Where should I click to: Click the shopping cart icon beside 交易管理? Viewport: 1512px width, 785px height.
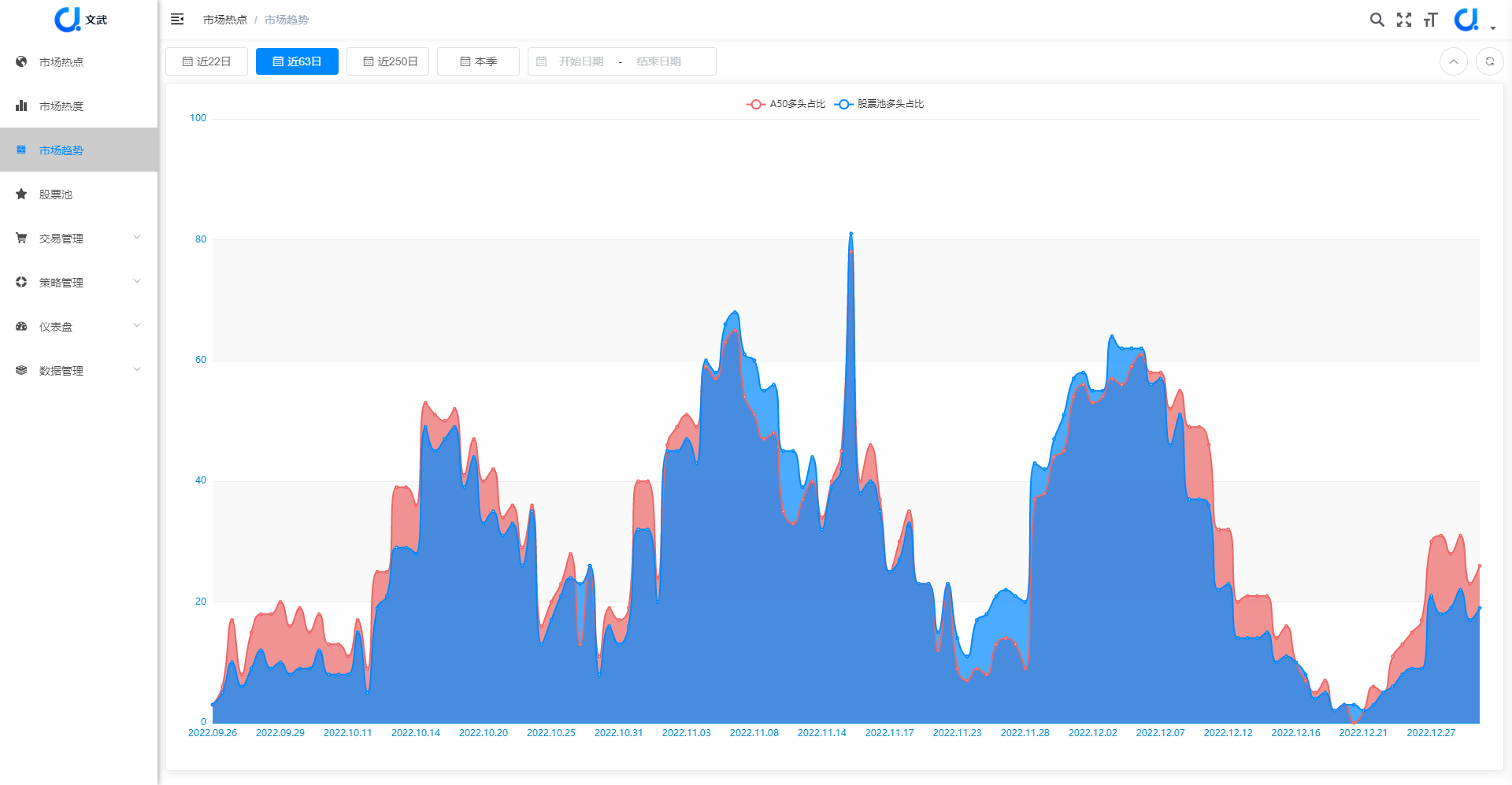click(x=21, y=238)
